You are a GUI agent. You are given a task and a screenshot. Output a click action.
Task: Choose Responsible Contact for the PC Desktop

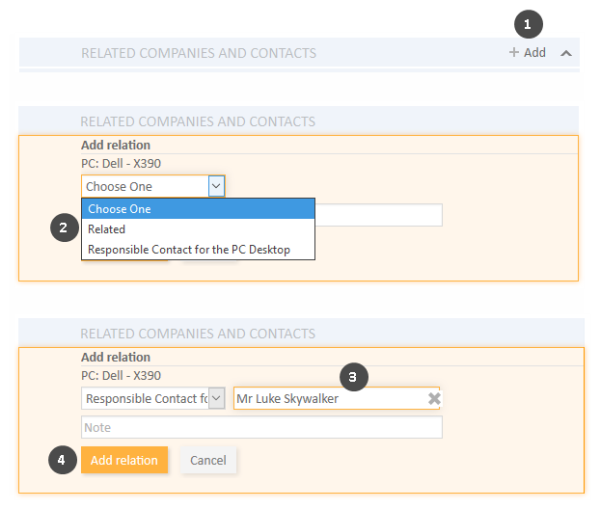tap(198, 250)
